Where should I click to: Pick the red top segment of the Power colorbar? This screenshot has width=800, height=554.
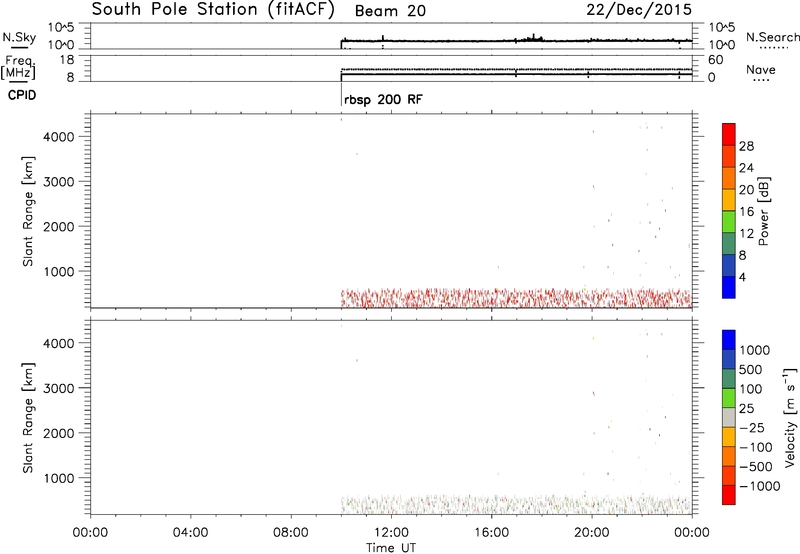tap(729, 134)
